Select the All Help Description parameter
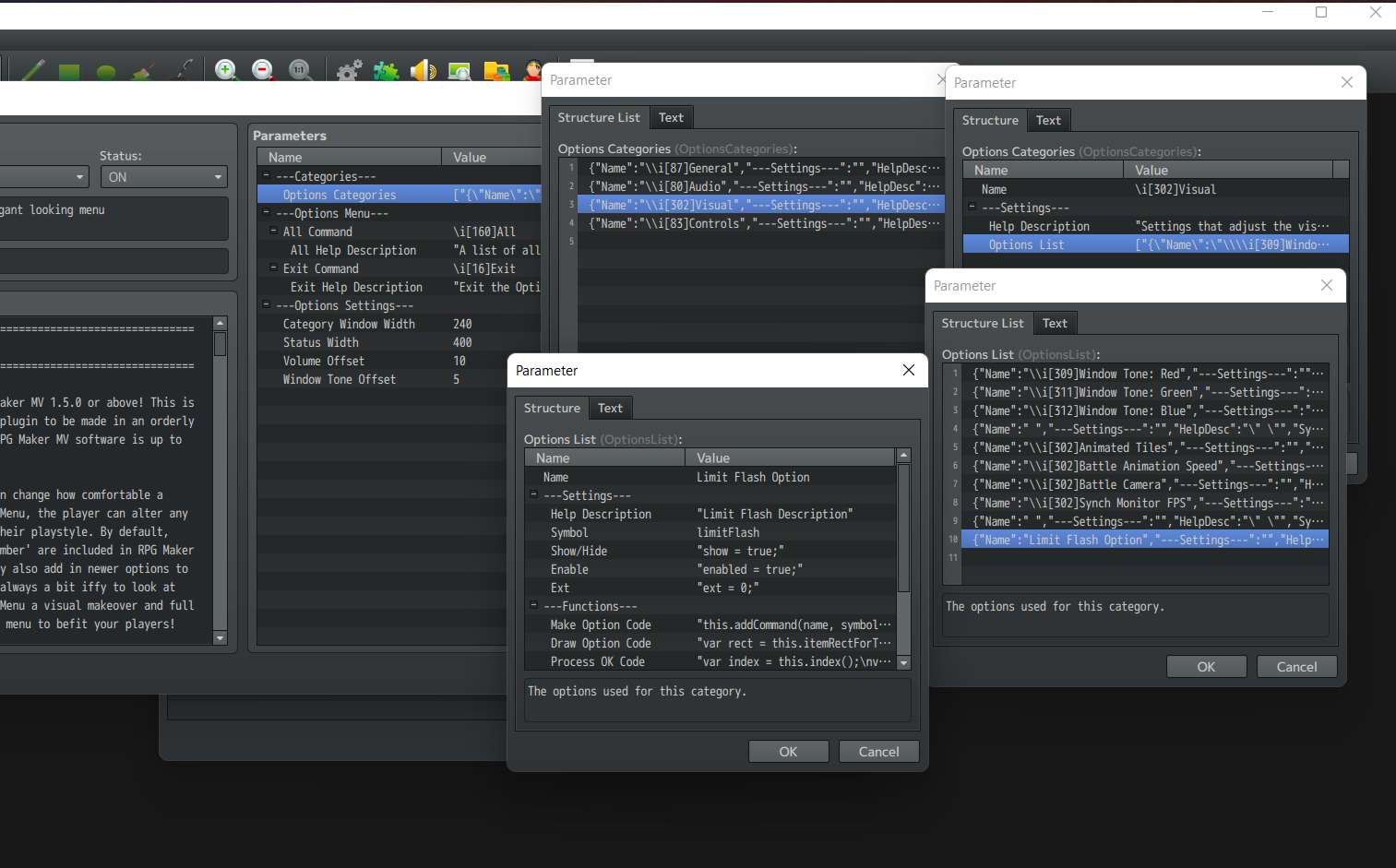The image size is (1396, 868). pyautogui.click(x=400, y=250)
